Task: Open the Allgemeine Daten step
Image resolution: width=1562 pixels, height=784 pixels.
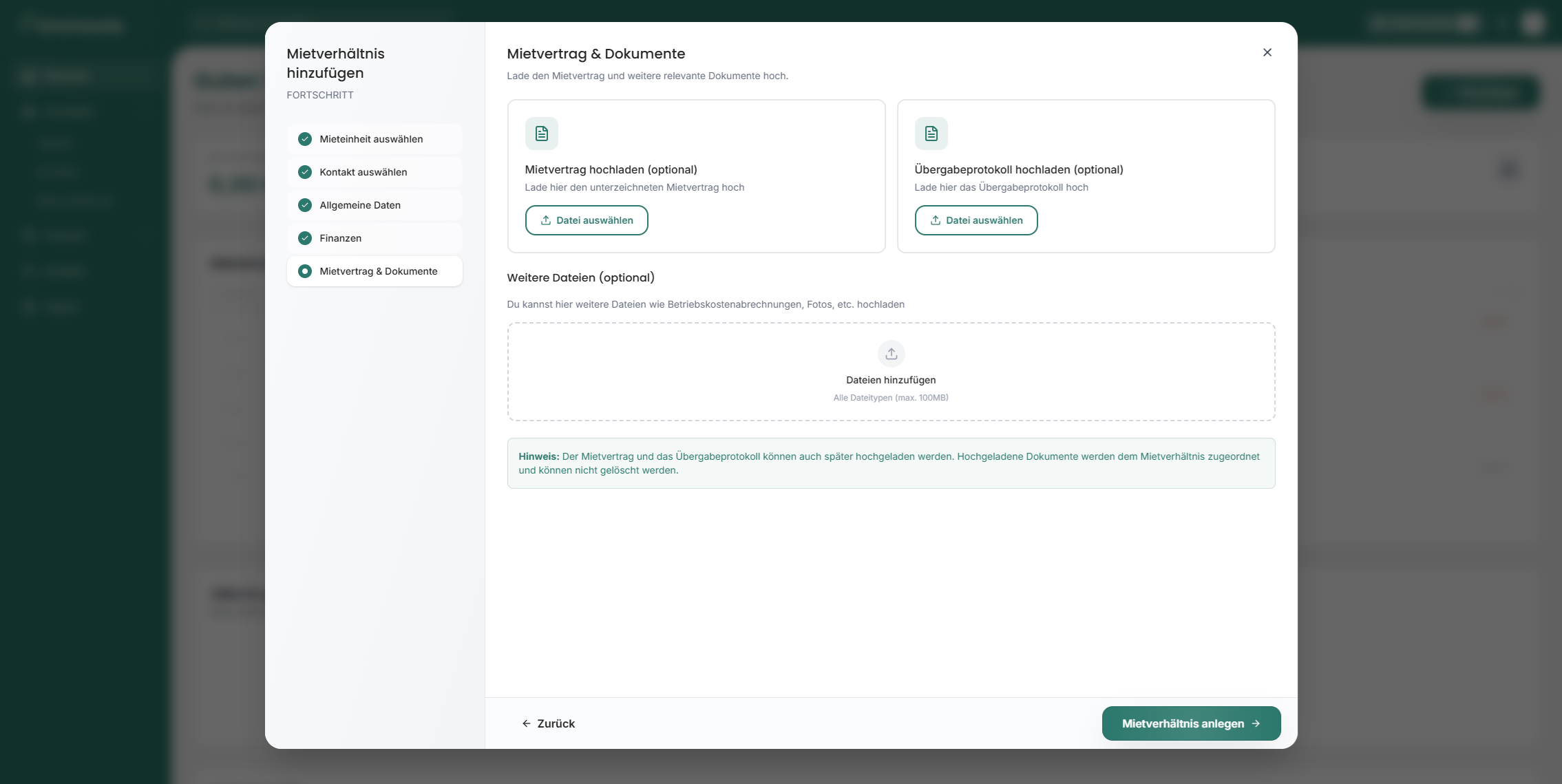Action: click(374, 205)
